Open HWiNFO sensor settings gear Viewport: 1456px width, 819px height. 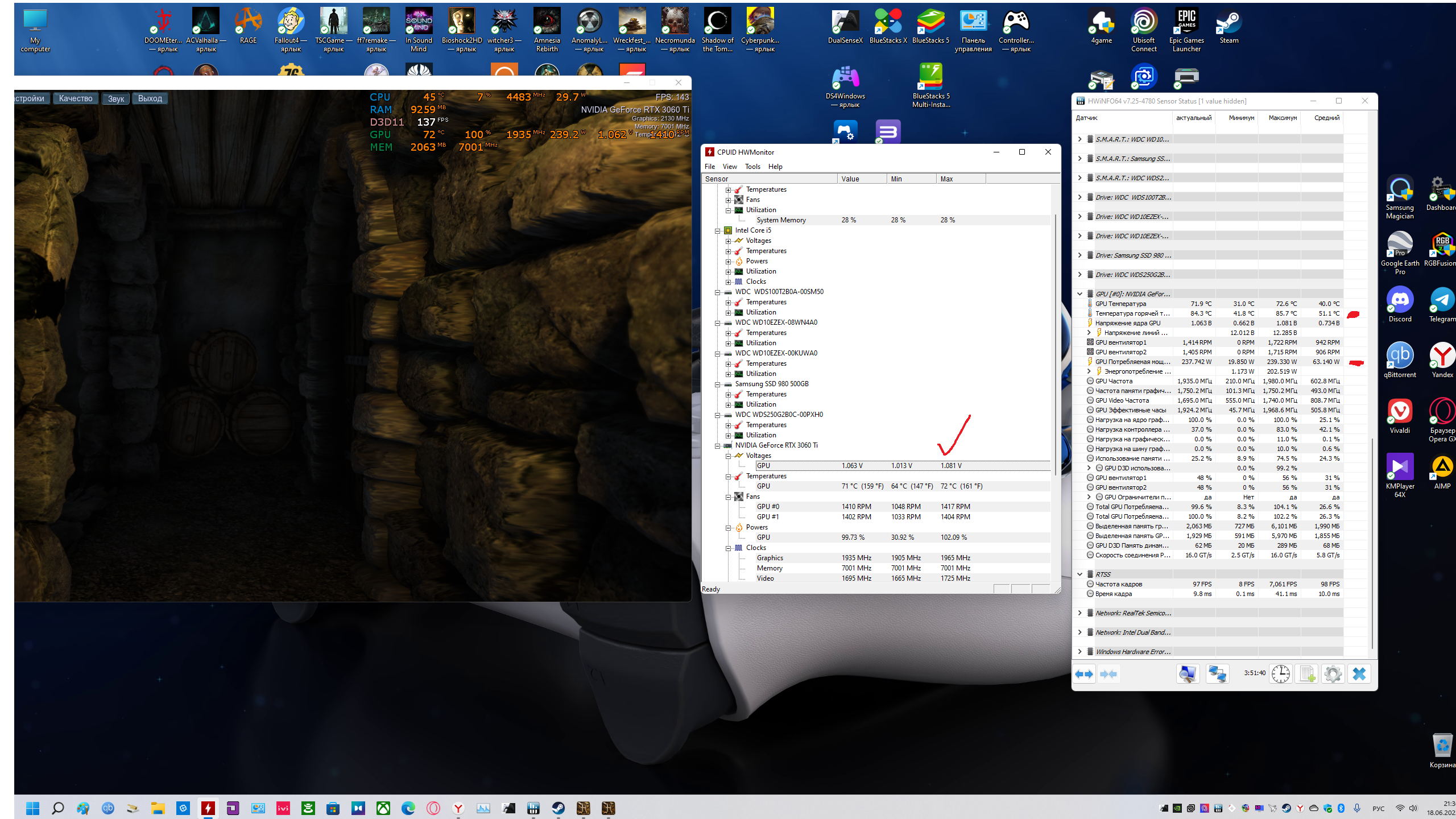(1333, 674)
